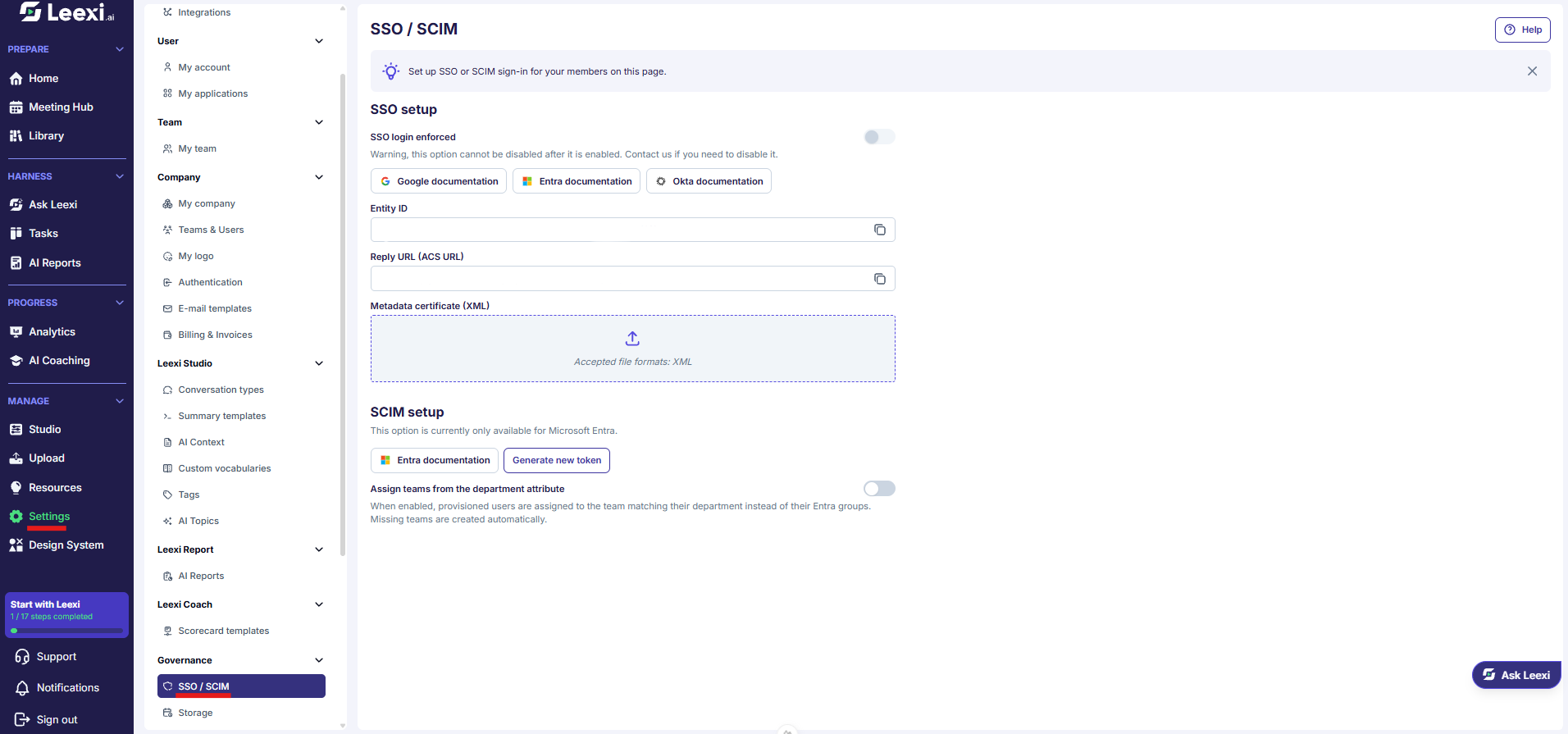
Task: Open Entra documentation in SSO setup
Action: pyautogui.click(x=577, y=181)
